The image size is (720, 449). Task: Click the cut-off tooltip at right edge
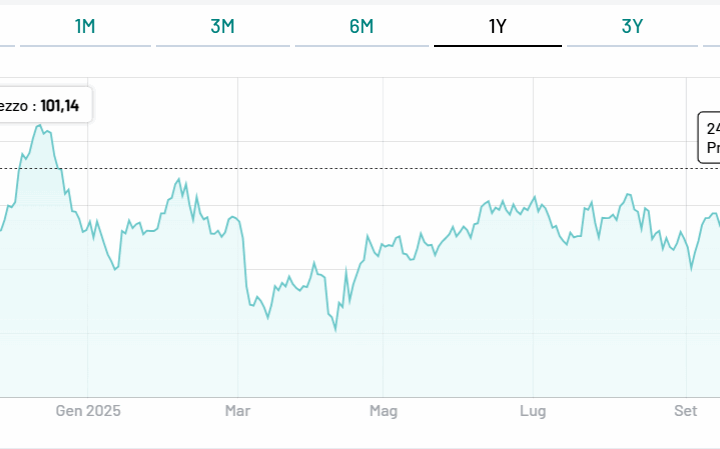click(x=710, y=138)
